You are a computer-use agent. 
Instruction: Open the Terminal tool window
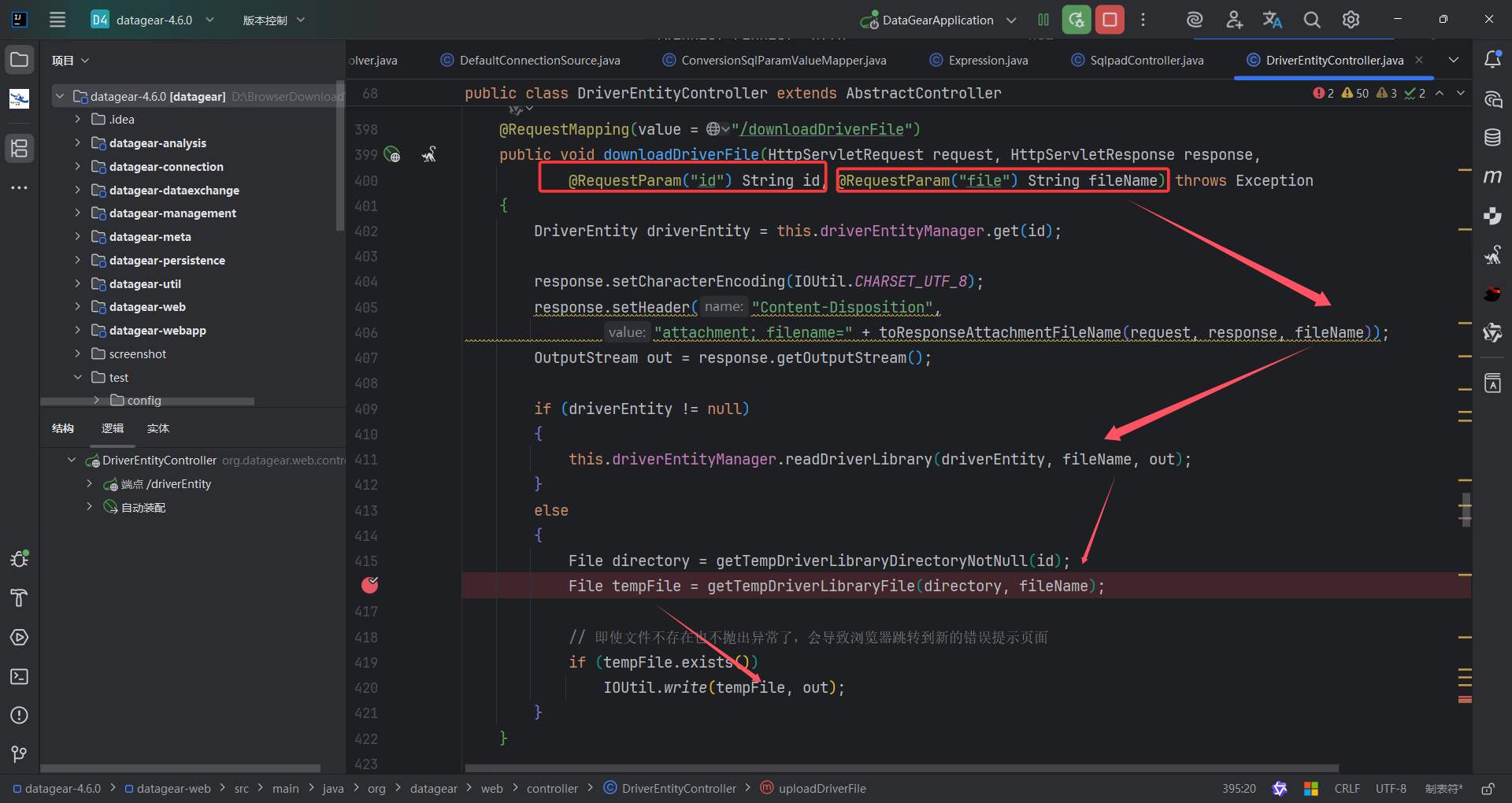pyautogui.click(x=20, y=677)
